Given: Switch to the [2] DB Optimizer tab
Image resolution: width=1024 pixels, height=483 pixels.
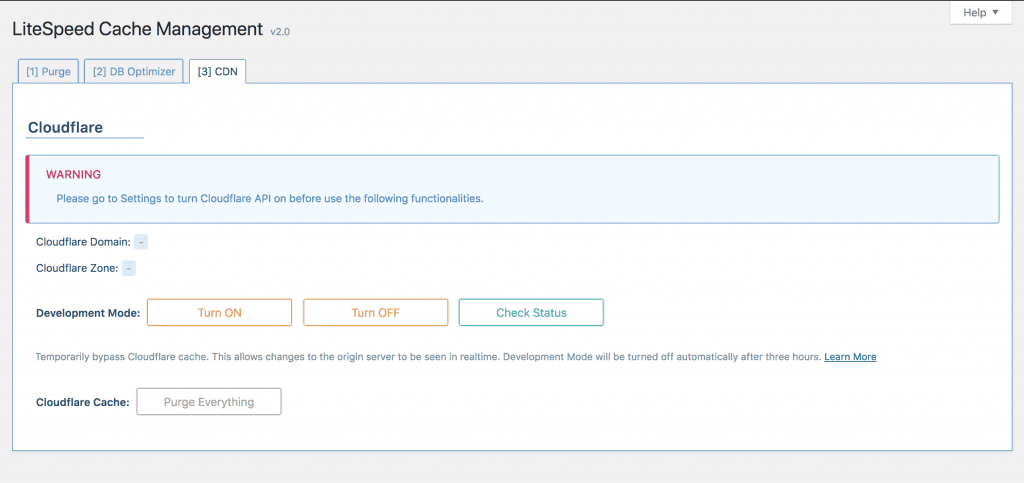Looking at the screenshot, I should [x=134, y=72].
